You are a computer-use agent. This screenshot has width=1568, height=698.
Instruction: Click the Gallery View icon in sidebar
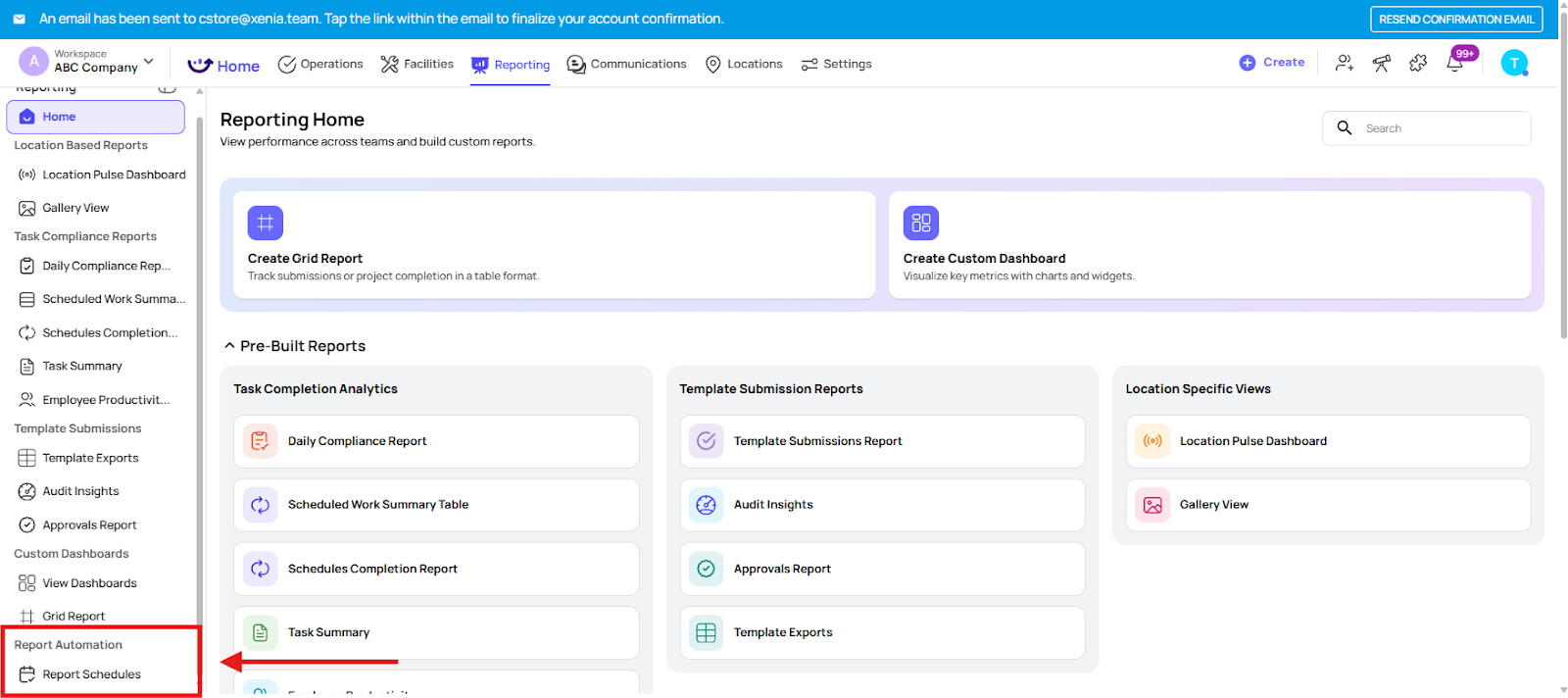coord(27,208)
